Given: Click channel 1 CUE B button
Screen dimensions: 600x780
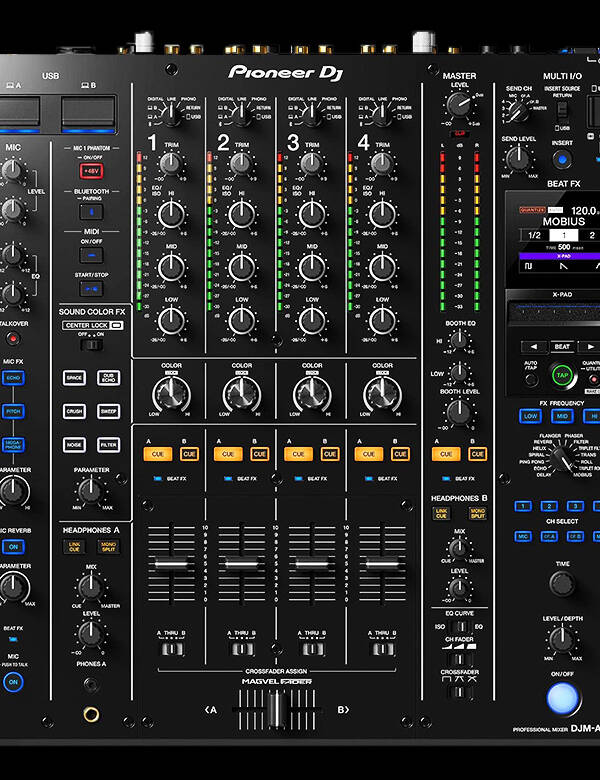Looking at the screenshot, I should [189, 454].
